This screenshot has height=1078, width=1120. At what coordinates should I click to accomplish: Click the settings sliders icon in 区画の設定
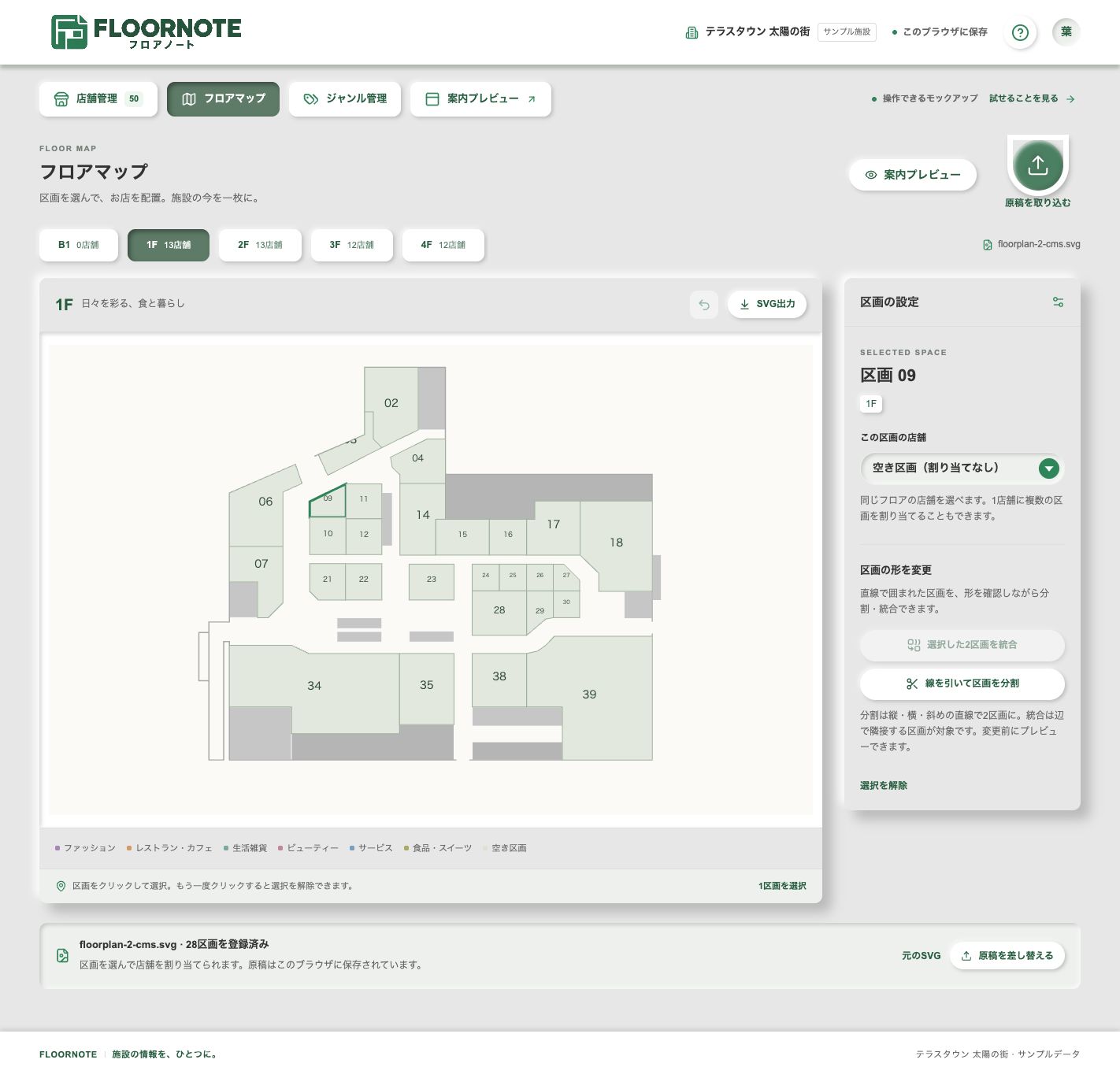click(x=1058, y=302)
